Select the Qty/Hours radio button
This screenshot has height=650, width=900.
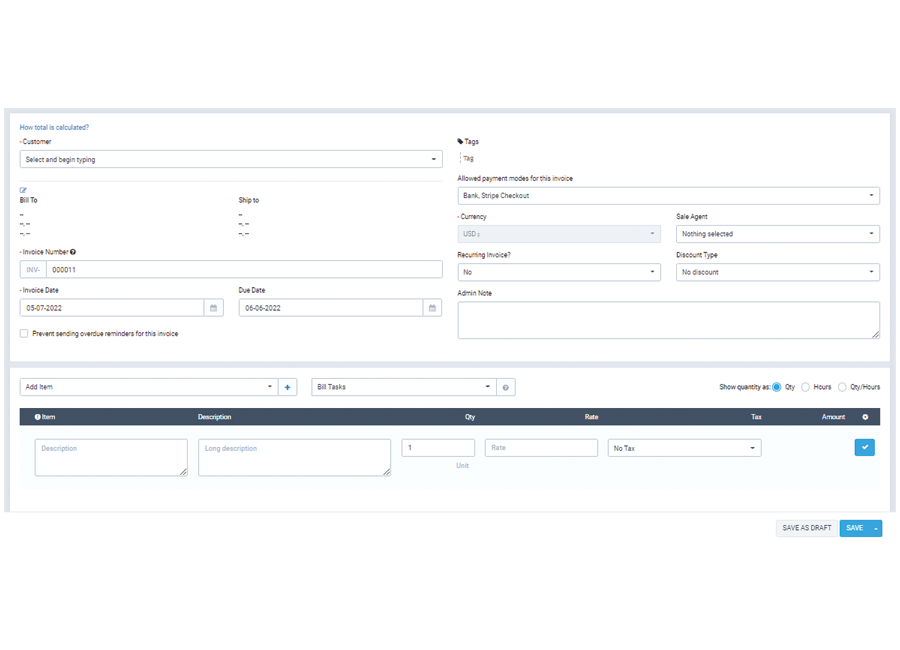click(842, 387)
